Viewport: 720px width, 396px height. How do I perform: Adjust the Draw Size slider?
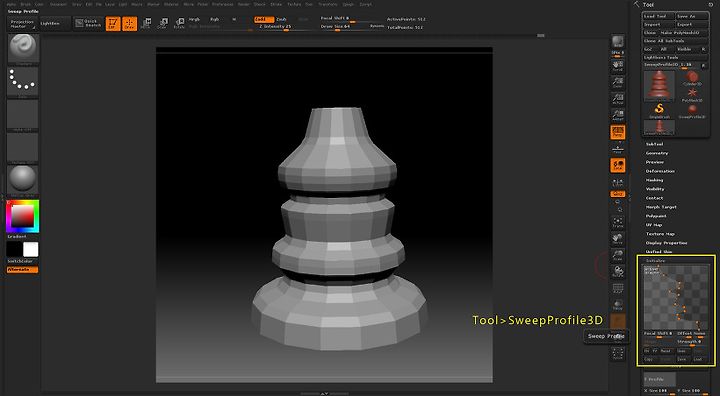coord(344,27)
